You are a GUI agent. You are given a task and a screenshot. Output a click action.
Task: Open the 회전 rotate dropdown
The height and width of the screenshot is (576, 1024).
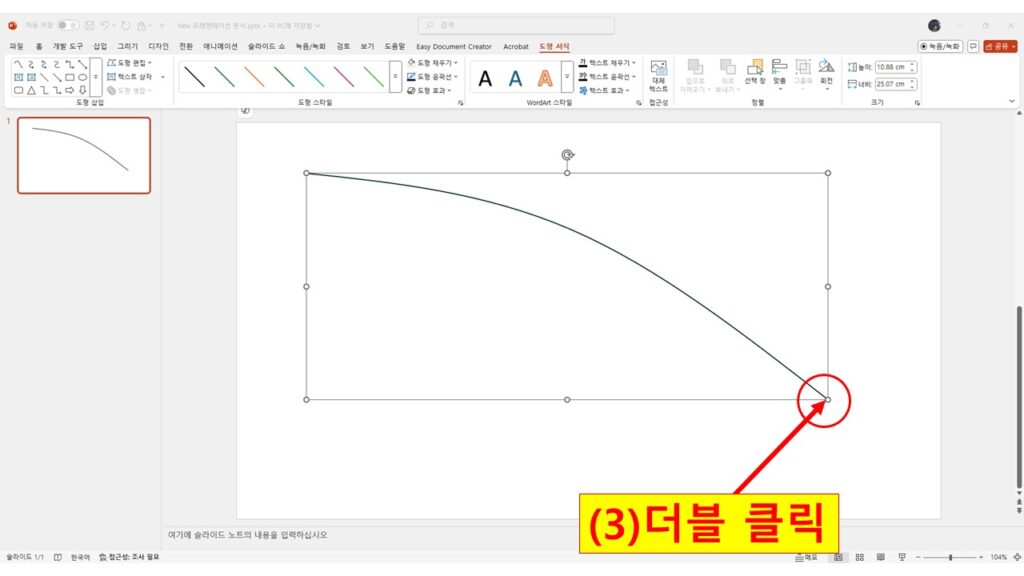coord(826,74)
